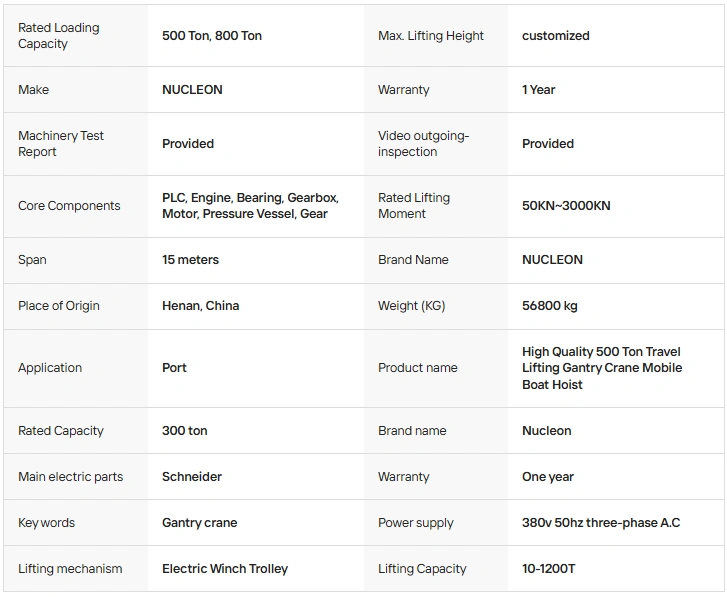Click the '56800 kg' weight value
Image resolution: width=727 pixels, height=597 pixels.
tap(549, 306)
